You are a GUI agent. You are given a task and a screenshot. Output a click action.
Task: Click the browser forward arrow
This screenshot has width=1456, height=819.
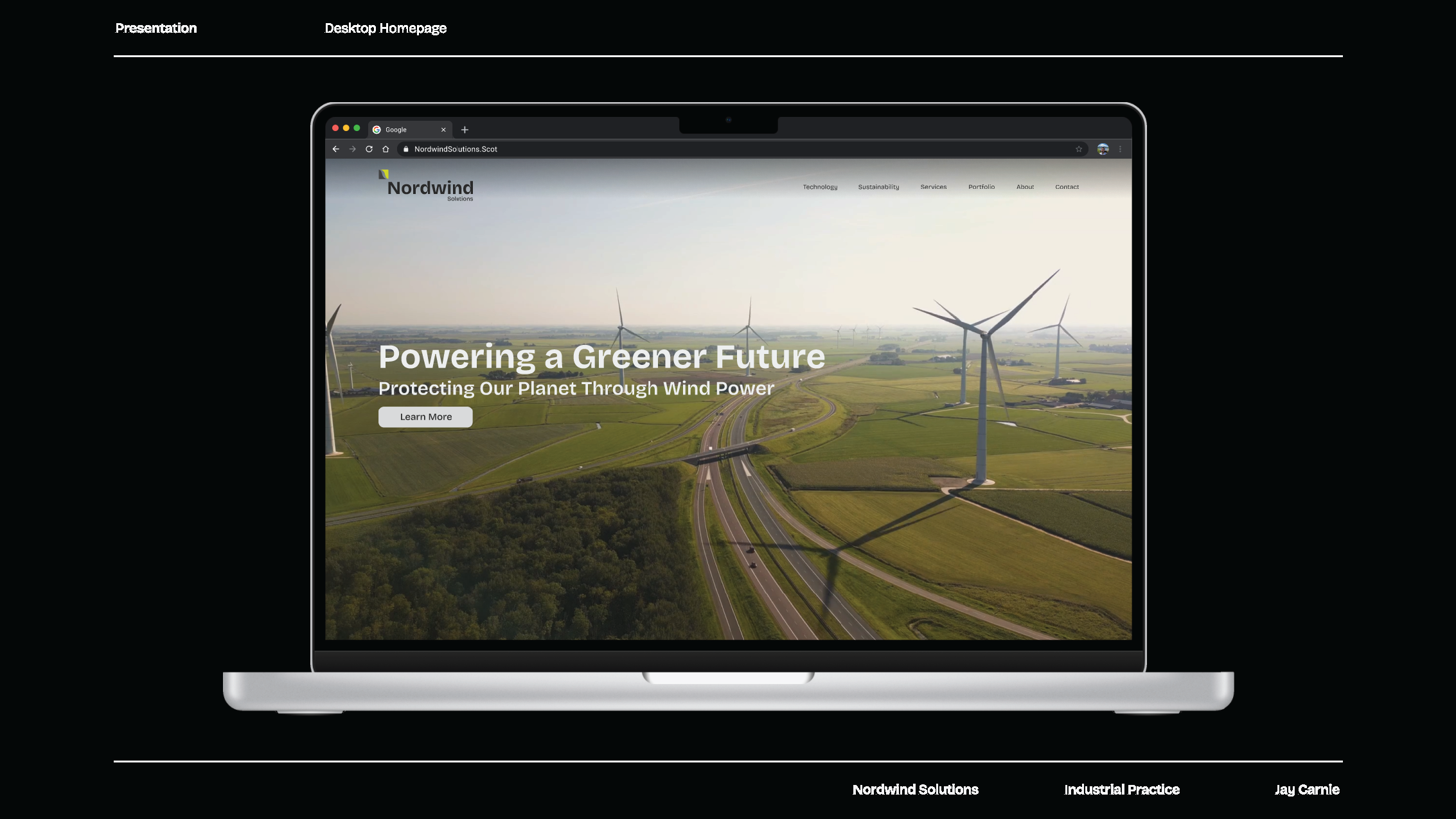coord(352,149)
